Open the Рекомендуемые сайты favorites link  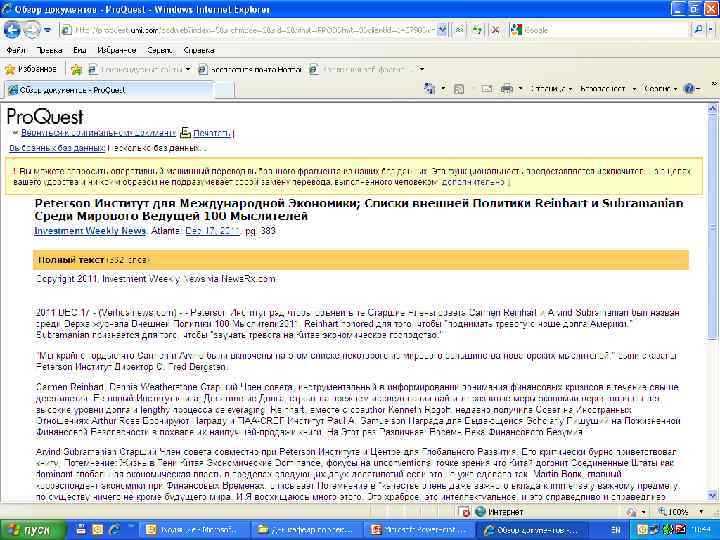click(x=137, y=69)
